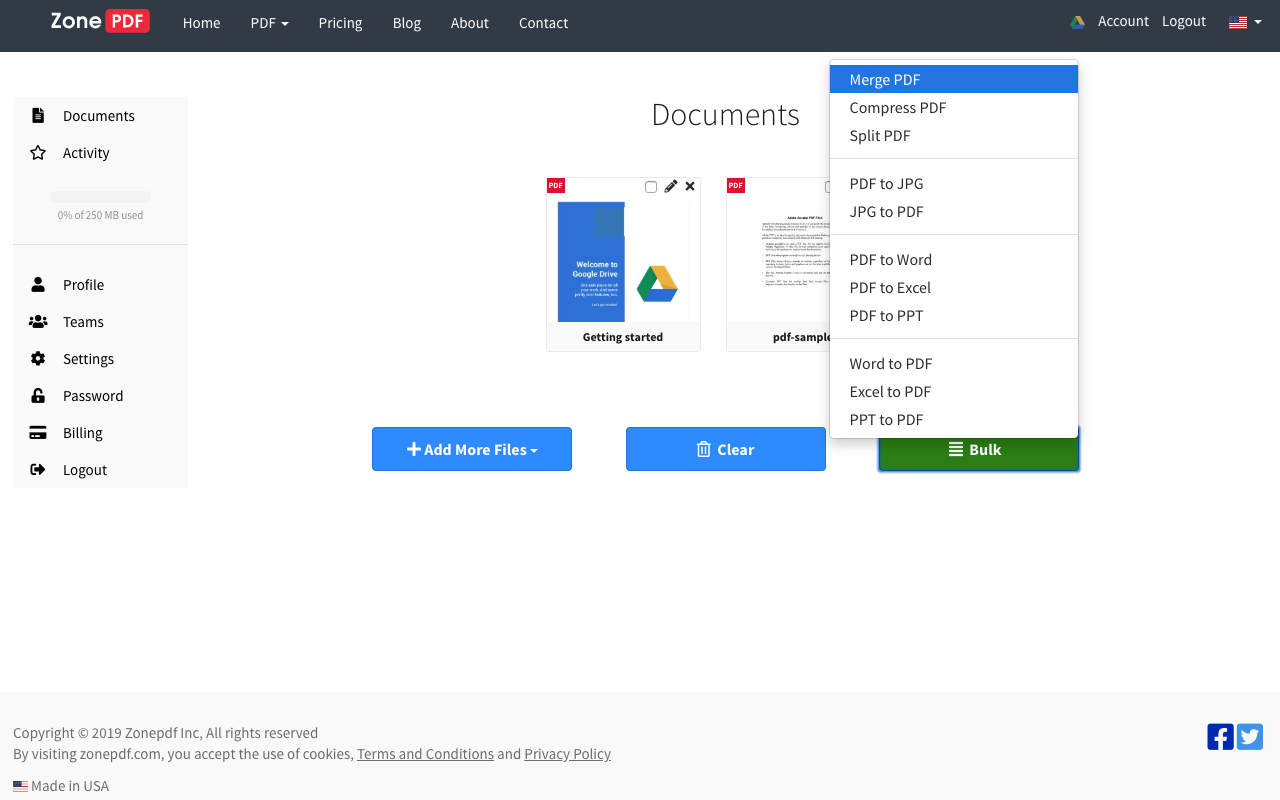Click Logout in top bar
The image size is (1280, 800).
click(x=1184, y=21)
